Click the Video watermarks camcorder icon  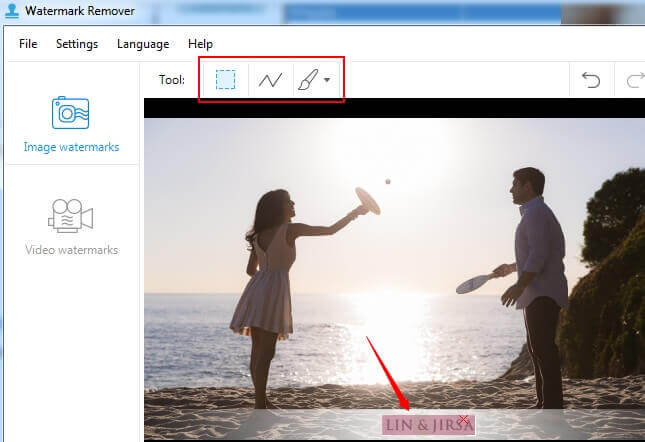[71, 215]
